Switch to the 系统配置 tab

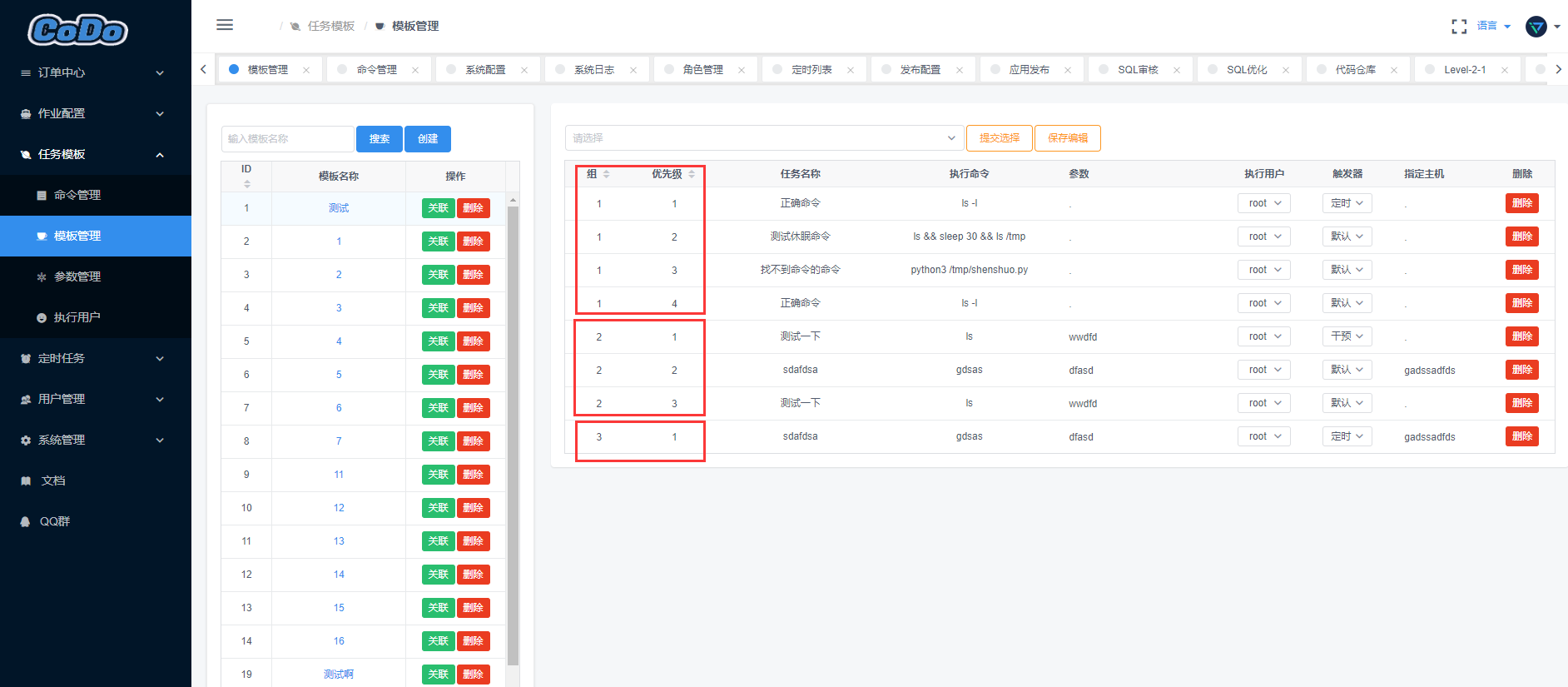486,70
